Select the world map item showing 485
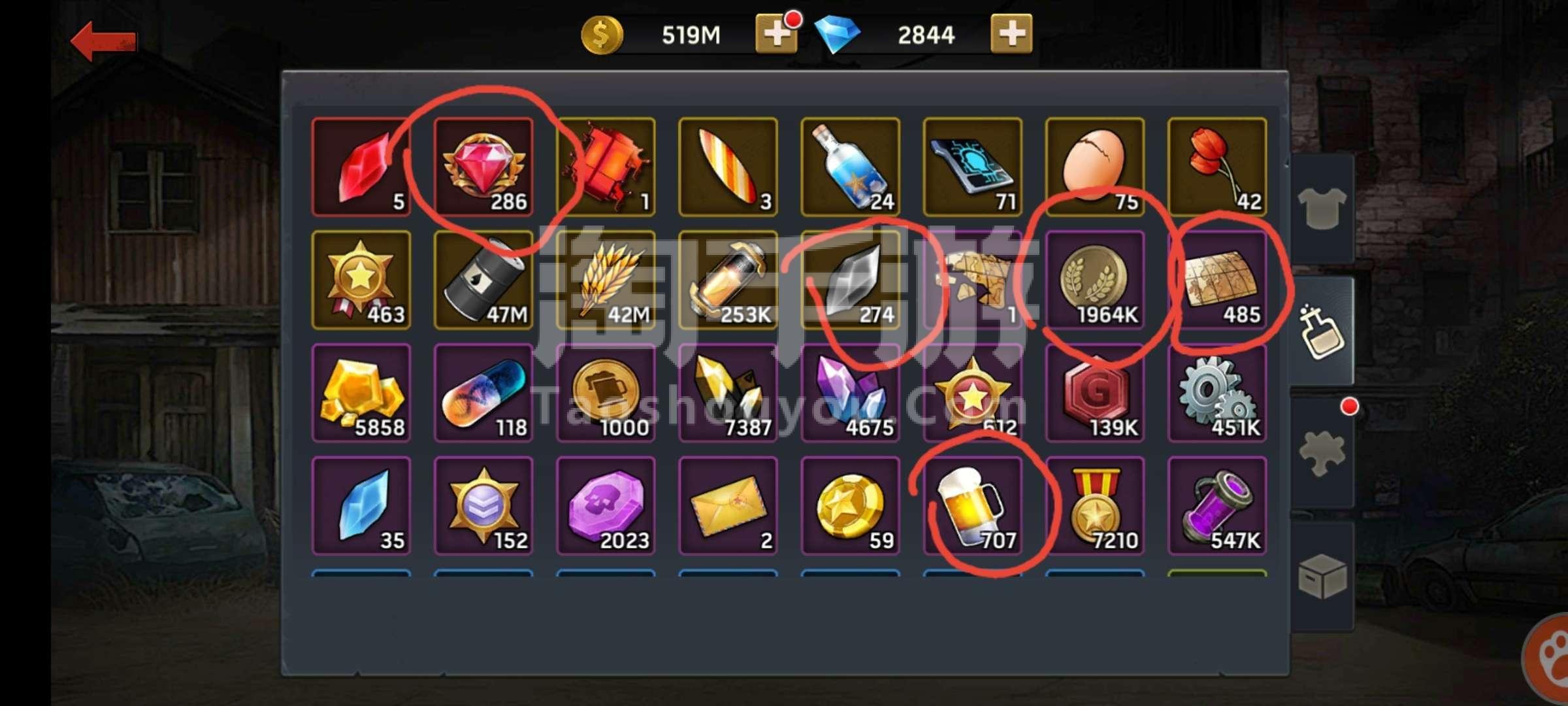Screen dimensions: 1568x706 (x=1217, y=280)
